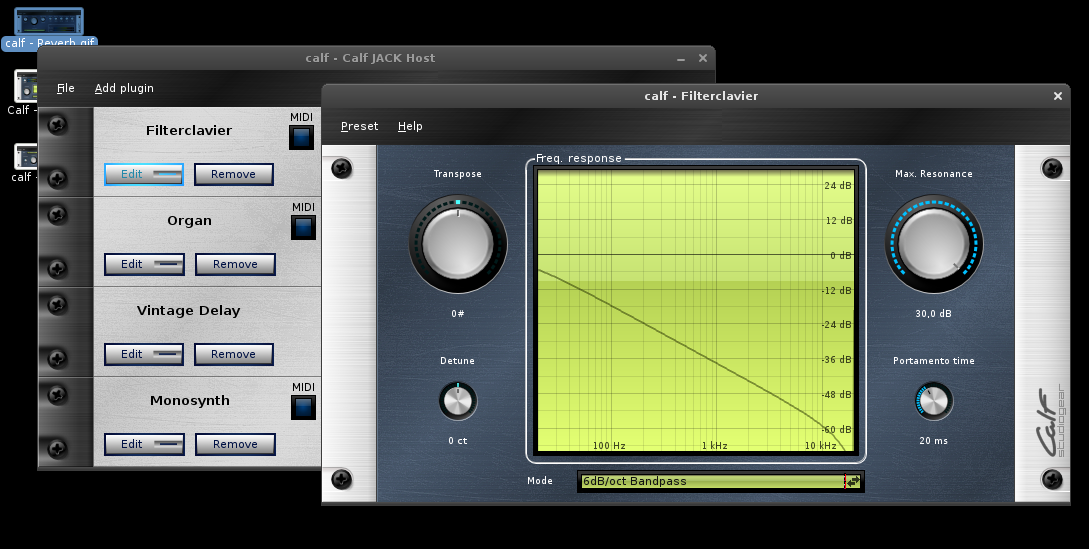Click the Transpose value 0#
Image resolution: width=1089 pixels, height=549 pixels.
(458, 314)
